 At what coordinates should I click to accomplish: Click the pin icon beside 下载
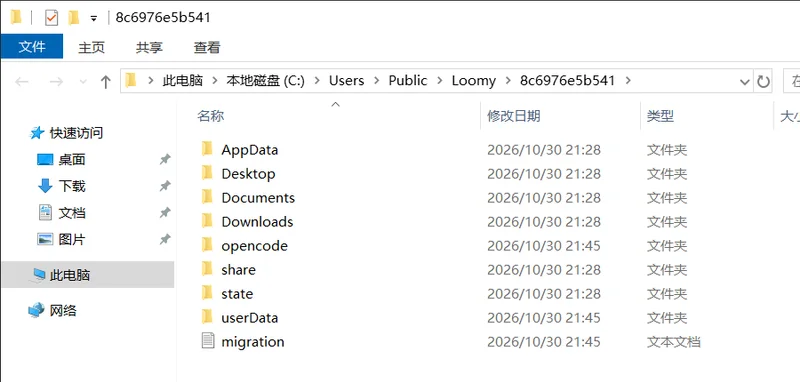tap(164, 186)
